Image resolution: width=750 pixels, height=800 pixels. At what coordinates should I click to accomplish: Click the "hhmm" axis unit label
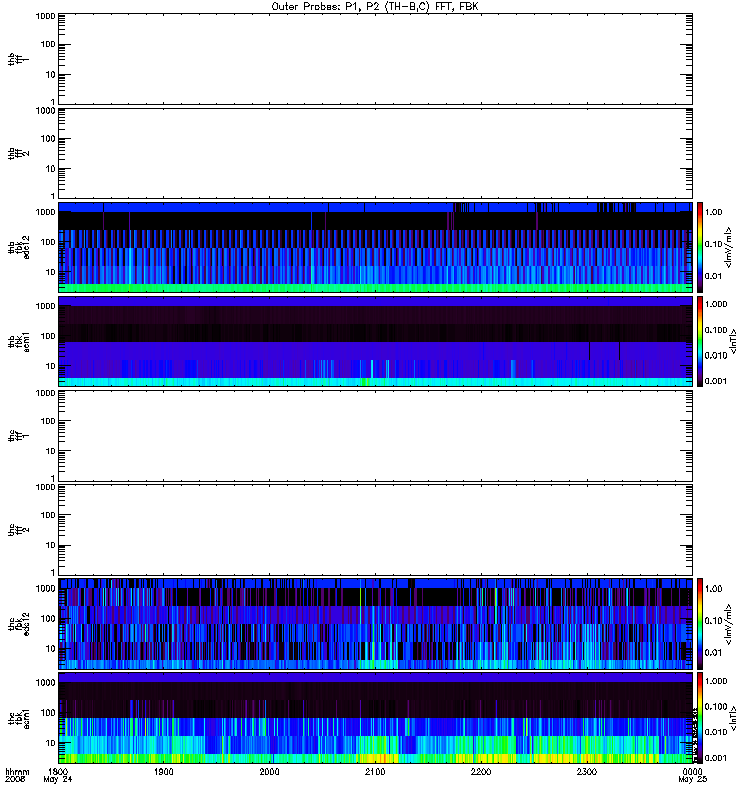(17, 771)
